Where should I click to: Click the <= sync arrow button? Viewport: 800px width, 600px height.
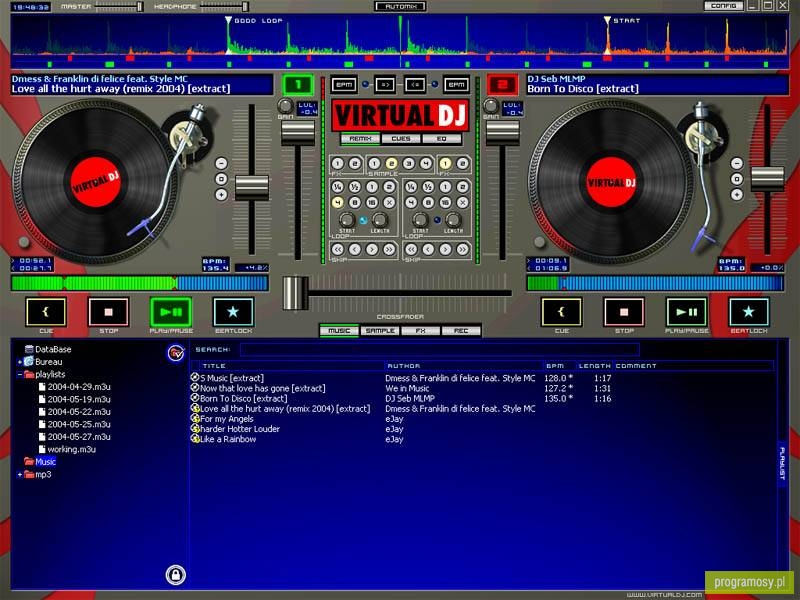415,85
